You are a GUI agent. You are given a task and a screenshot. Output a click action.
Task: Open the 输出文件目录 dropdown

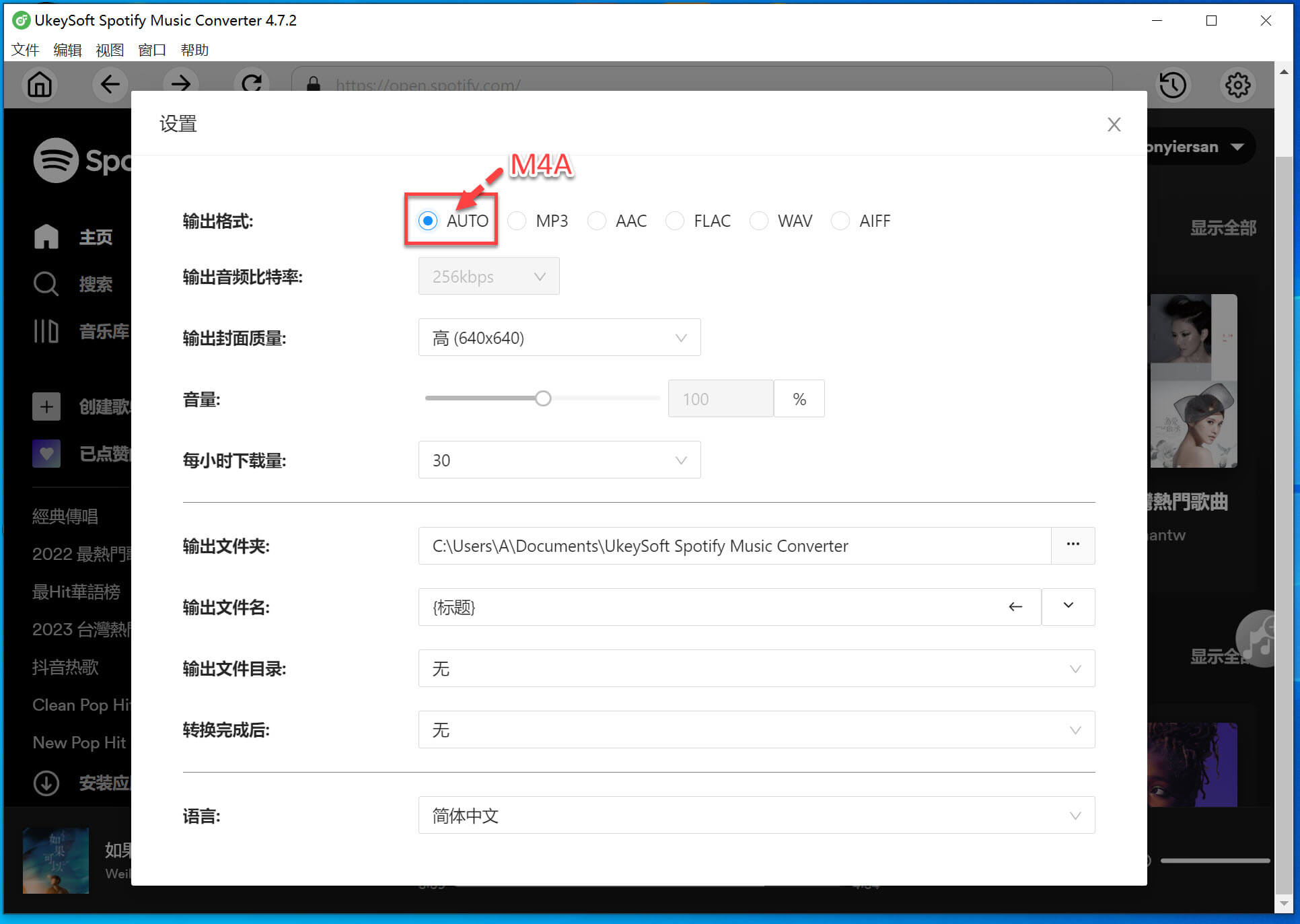(756, 668)
